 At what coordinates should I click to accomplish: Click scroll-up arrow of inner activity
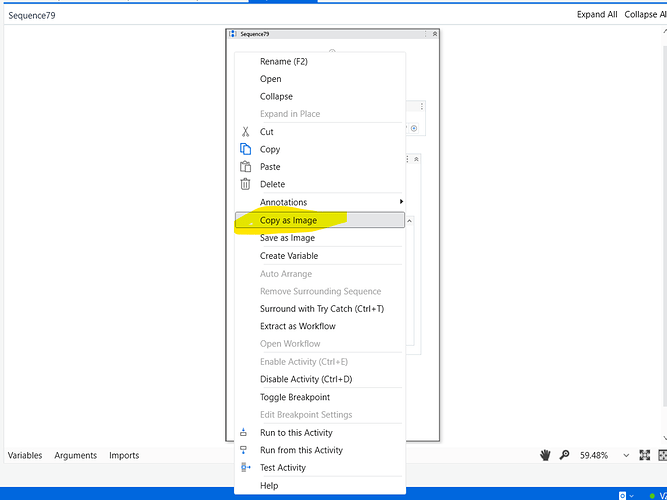[409, 221]
